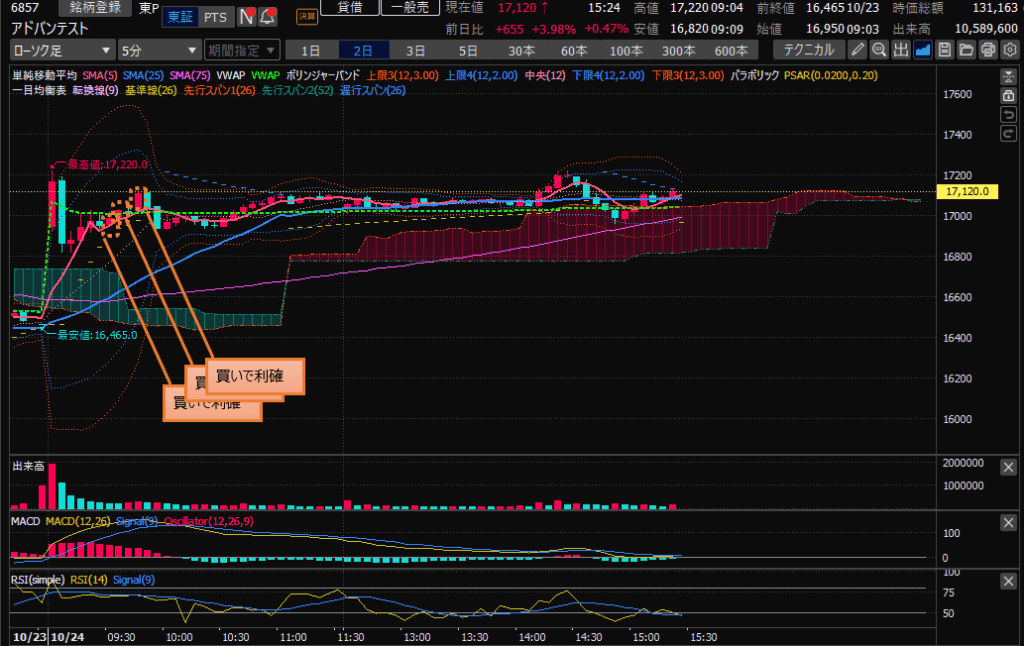1024x646 pixels.
Task: Click the bell notification icon
Action: [x=267, y=17]
